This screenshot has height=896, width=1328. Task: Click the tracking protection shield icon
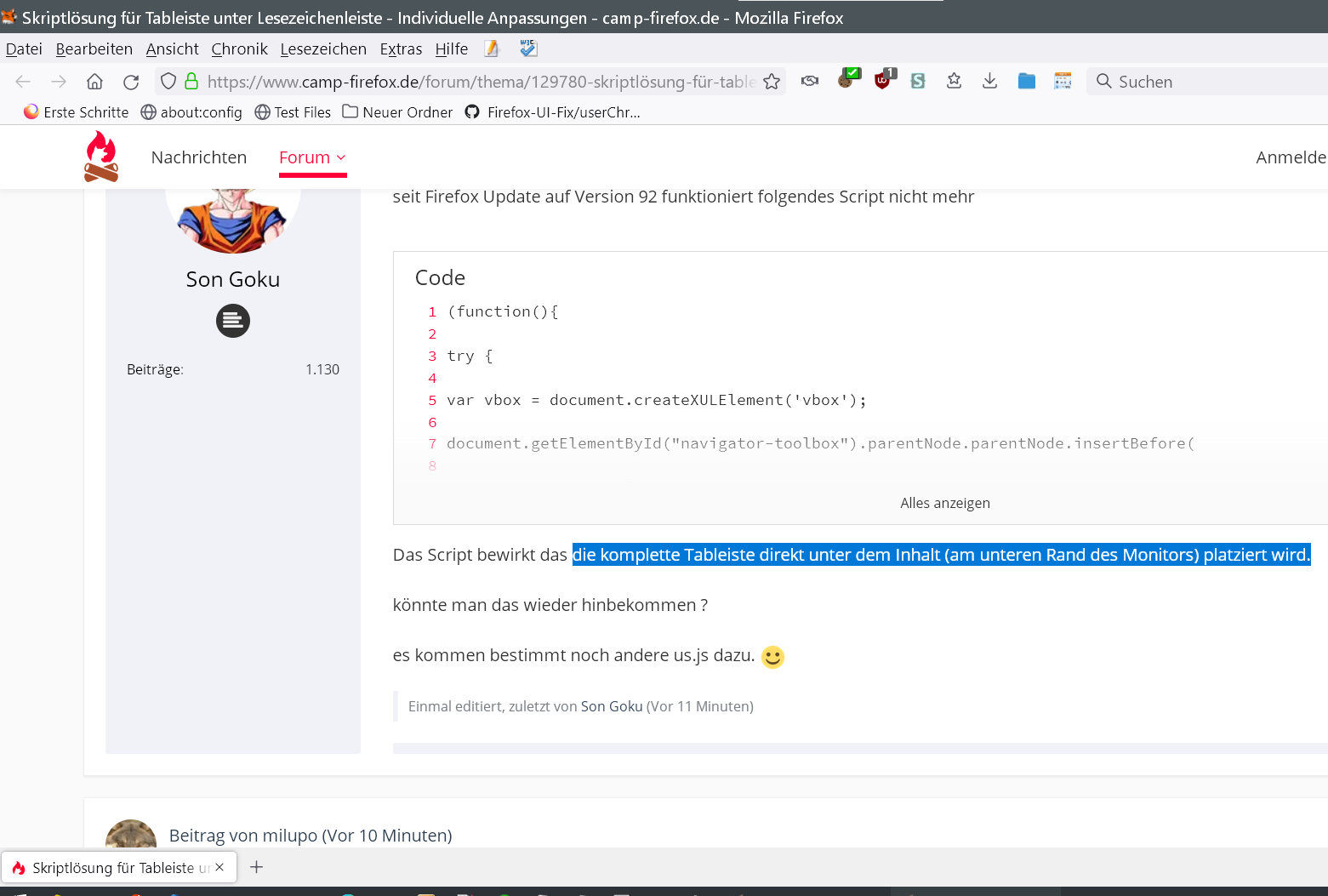click(168, 82)
